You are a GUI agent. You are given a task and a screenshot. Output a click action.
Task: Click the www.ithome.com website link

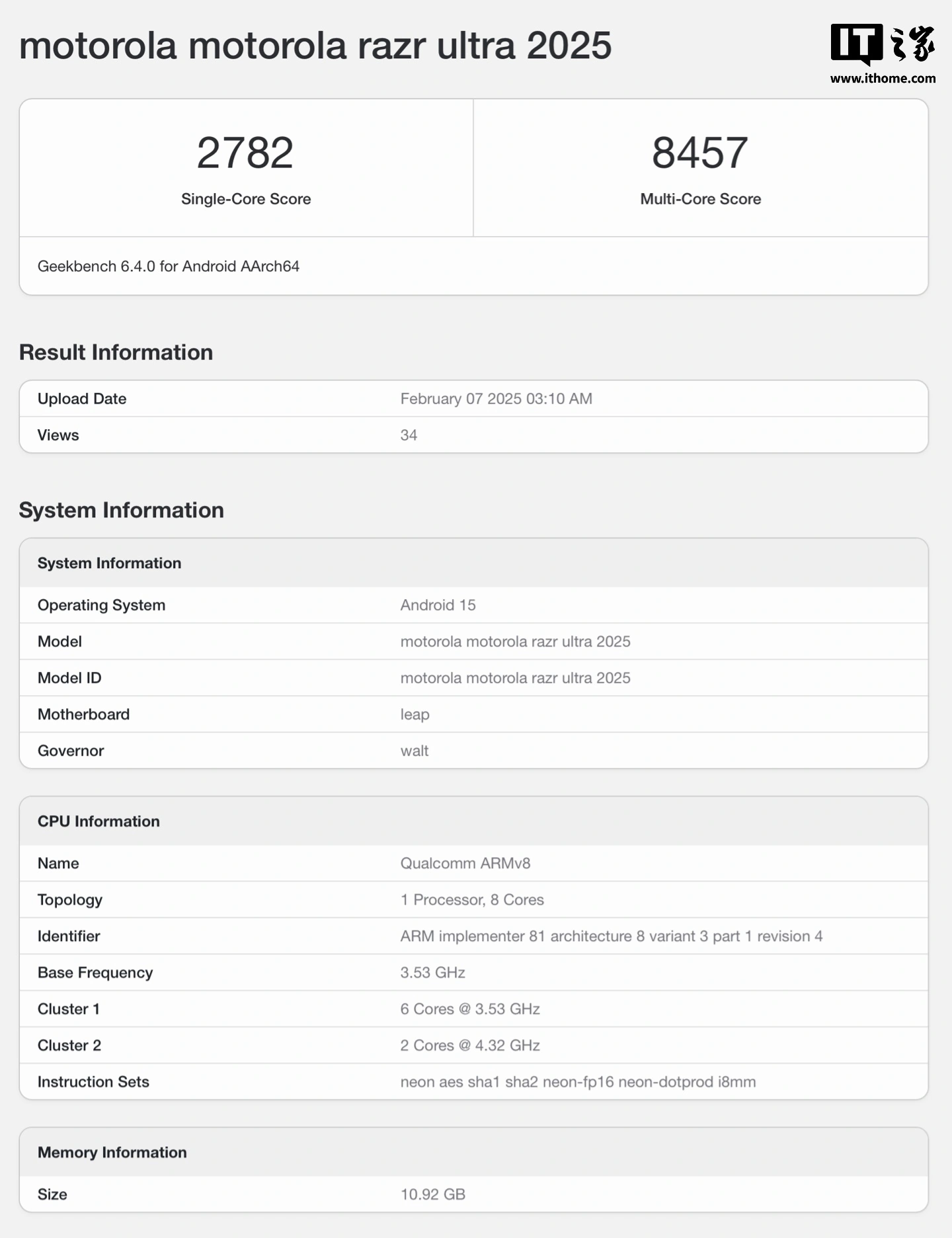click(882, 79)
